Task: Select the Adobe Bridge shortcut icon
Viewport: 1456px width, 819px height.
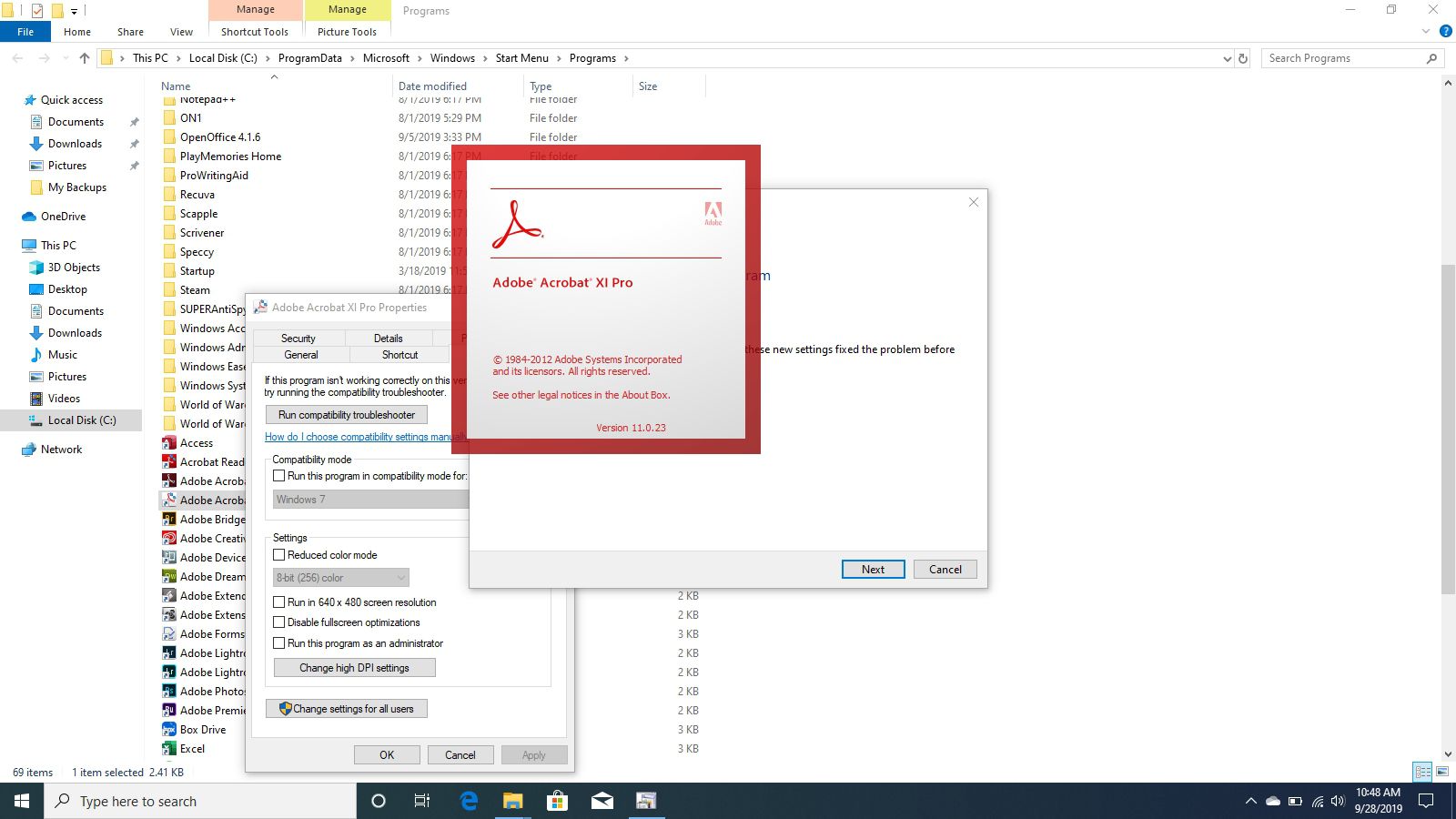Action: pyautogui.click(x=169, y=520)
